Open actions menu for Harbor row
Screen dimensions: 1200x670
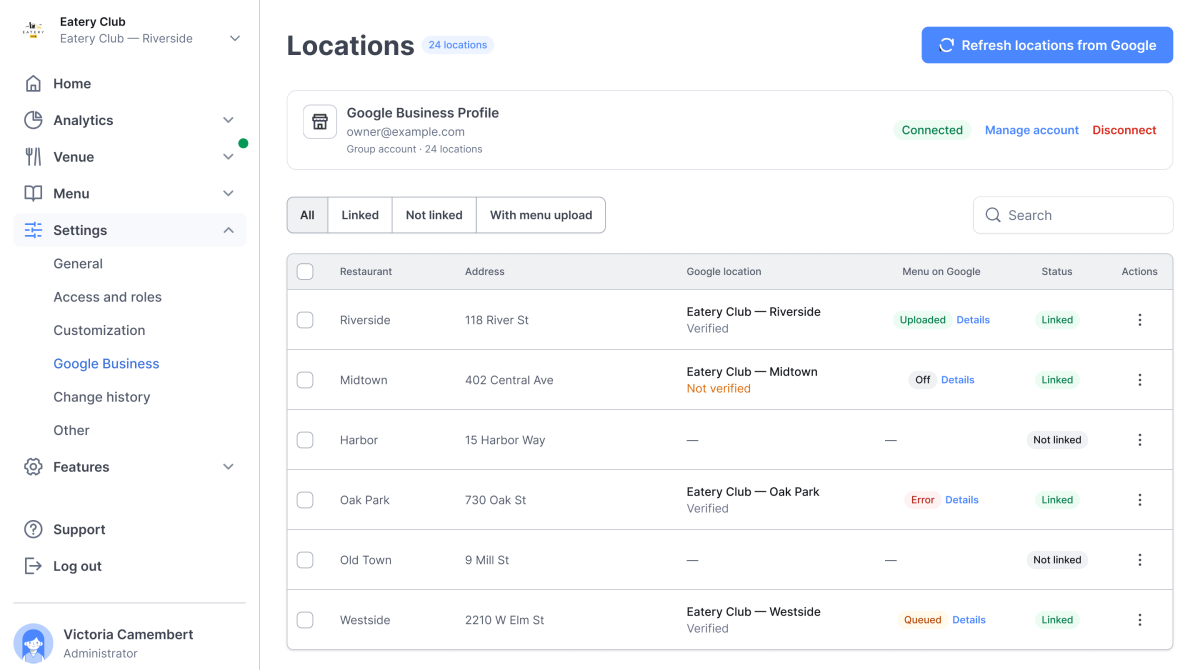(x=1140, y=440)
